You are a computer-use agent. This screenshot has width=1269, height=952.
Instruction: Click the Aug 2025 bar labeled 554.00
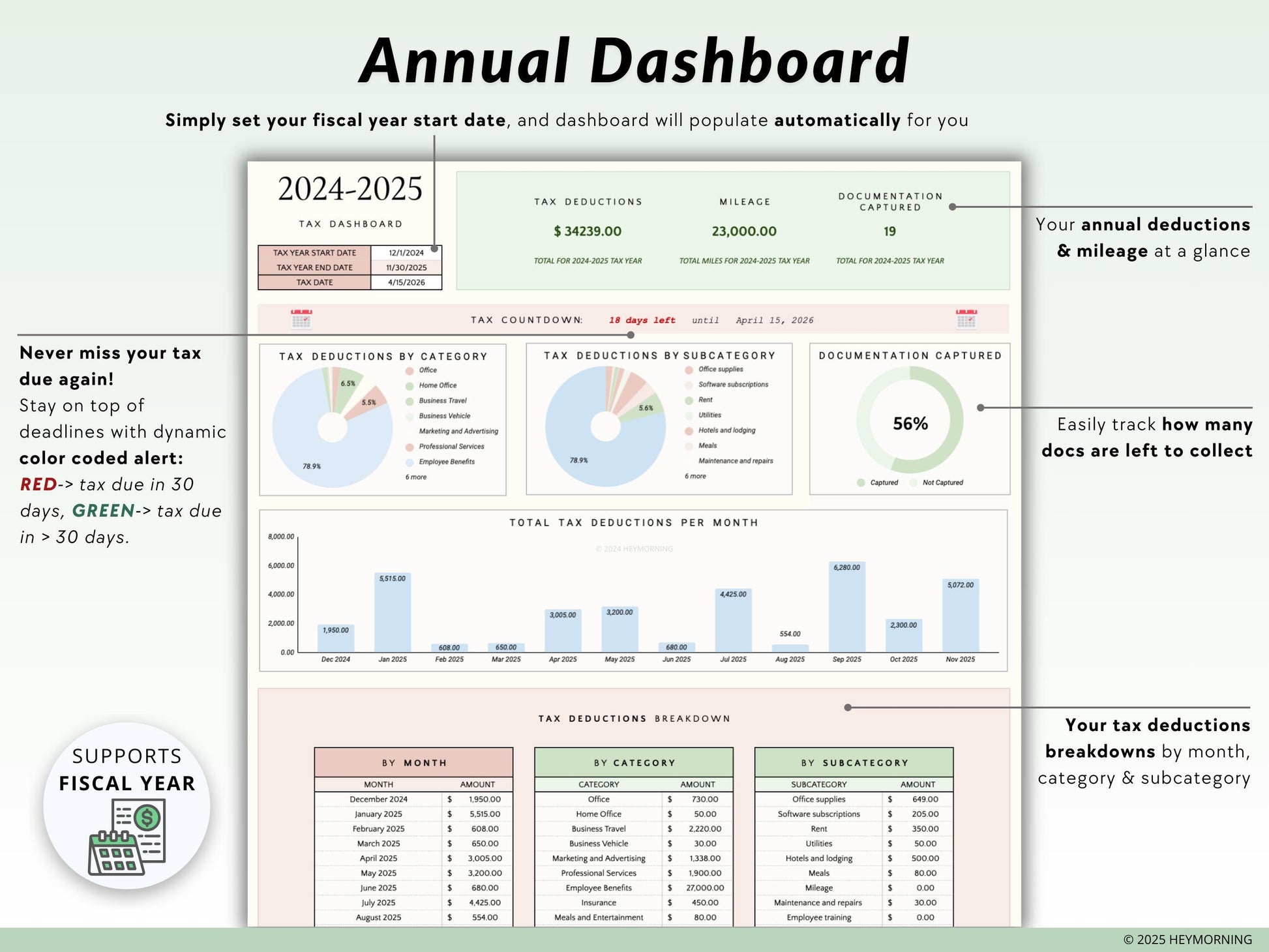click(x=790, y=648)
